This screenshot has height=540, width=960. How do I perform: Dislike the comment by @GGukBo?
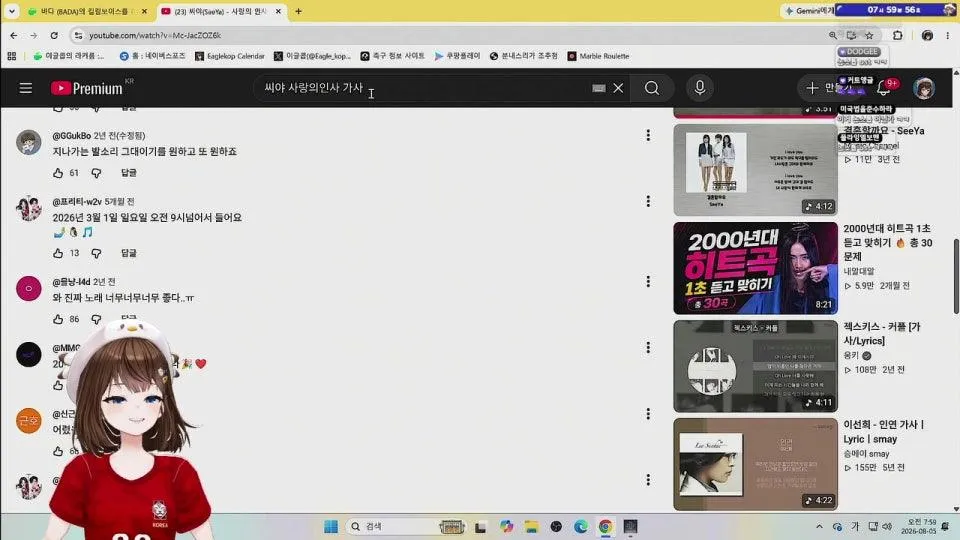click(x=96, y=173)
